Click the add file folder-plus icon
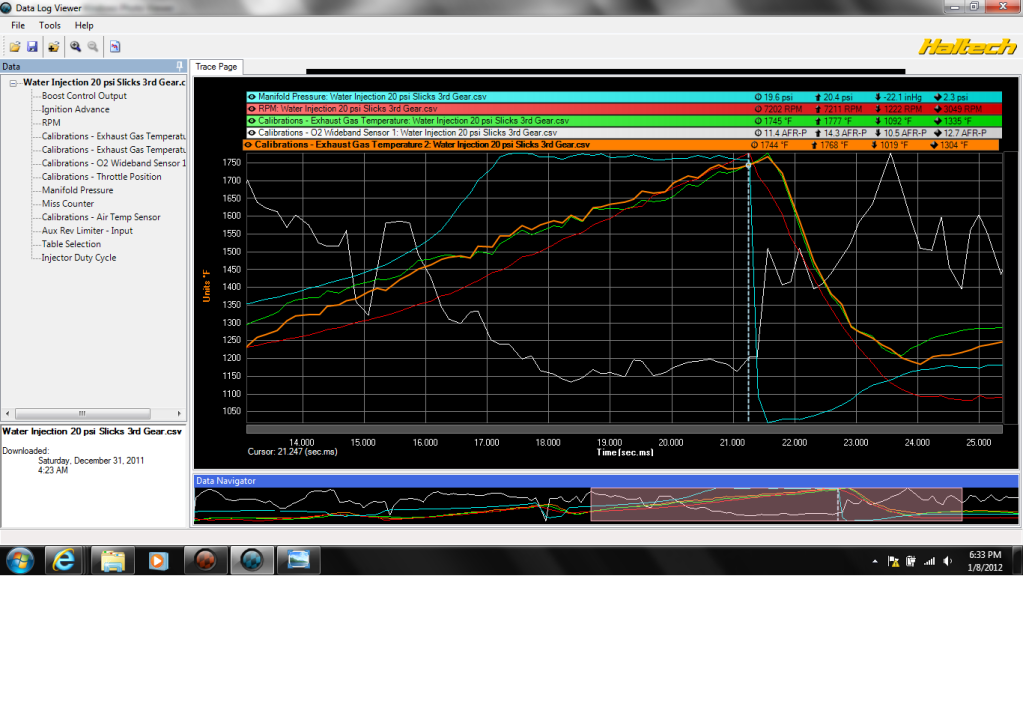 click(53, 46)
